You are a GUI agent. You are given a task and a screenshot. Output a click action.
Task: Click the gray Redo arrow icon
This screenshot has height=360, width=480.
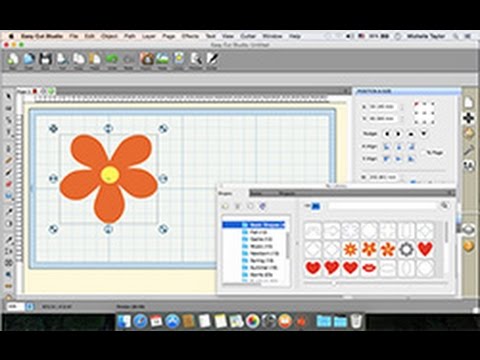coord(128,60)
